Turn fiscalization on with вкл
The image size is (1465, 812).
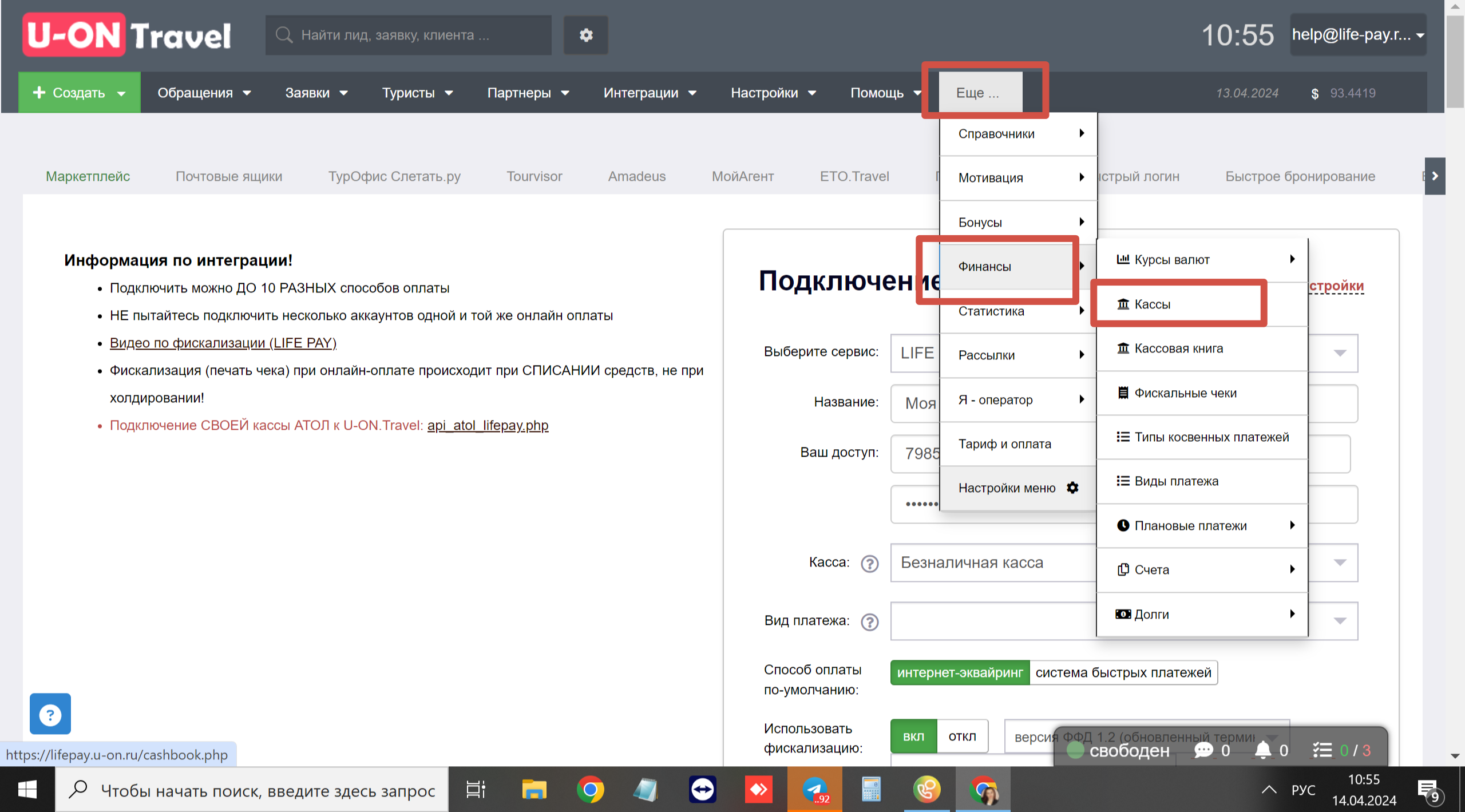coord(913,736)
